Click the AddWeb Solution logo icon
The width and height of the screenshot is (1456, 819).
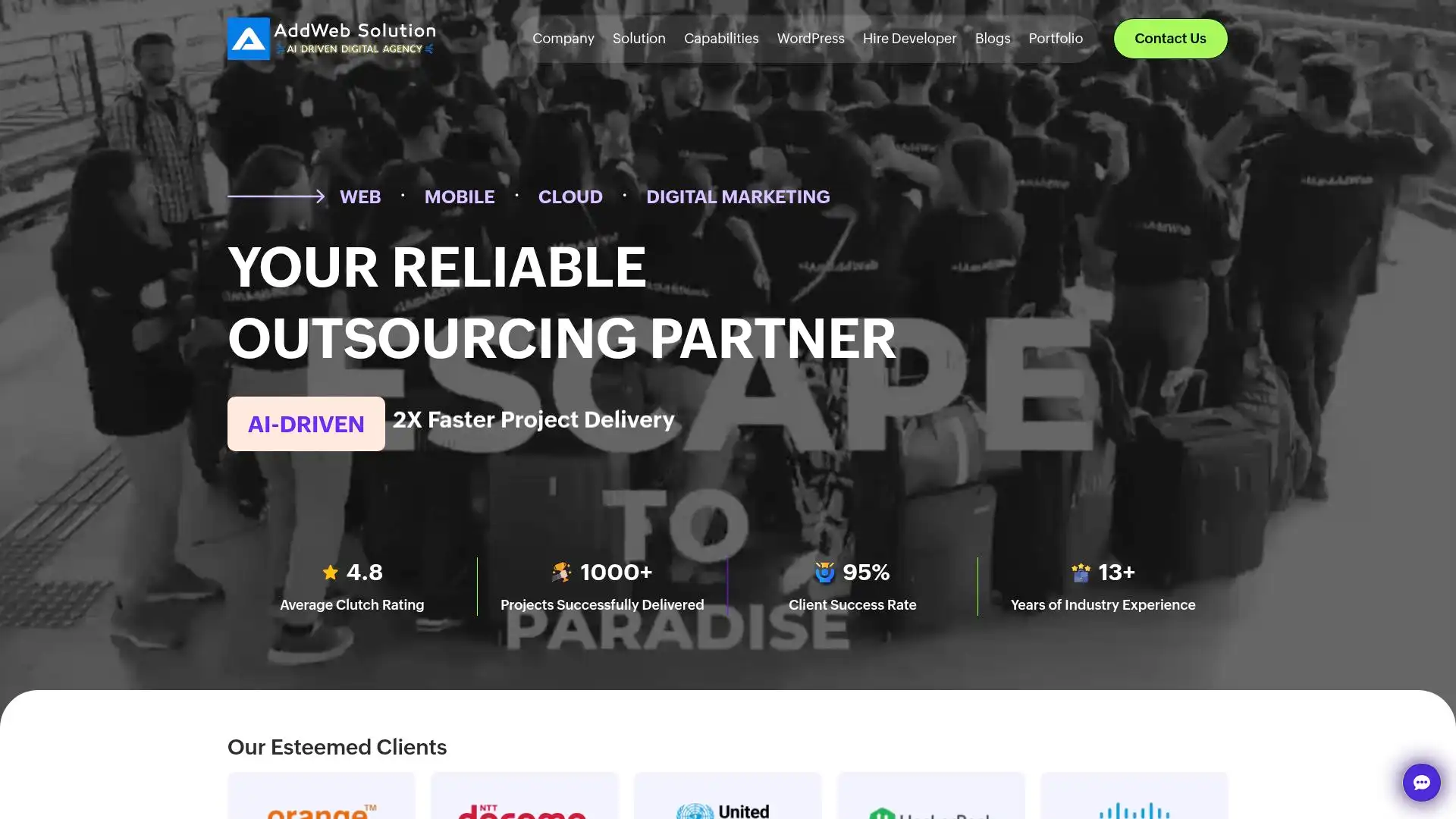(249, 39)
